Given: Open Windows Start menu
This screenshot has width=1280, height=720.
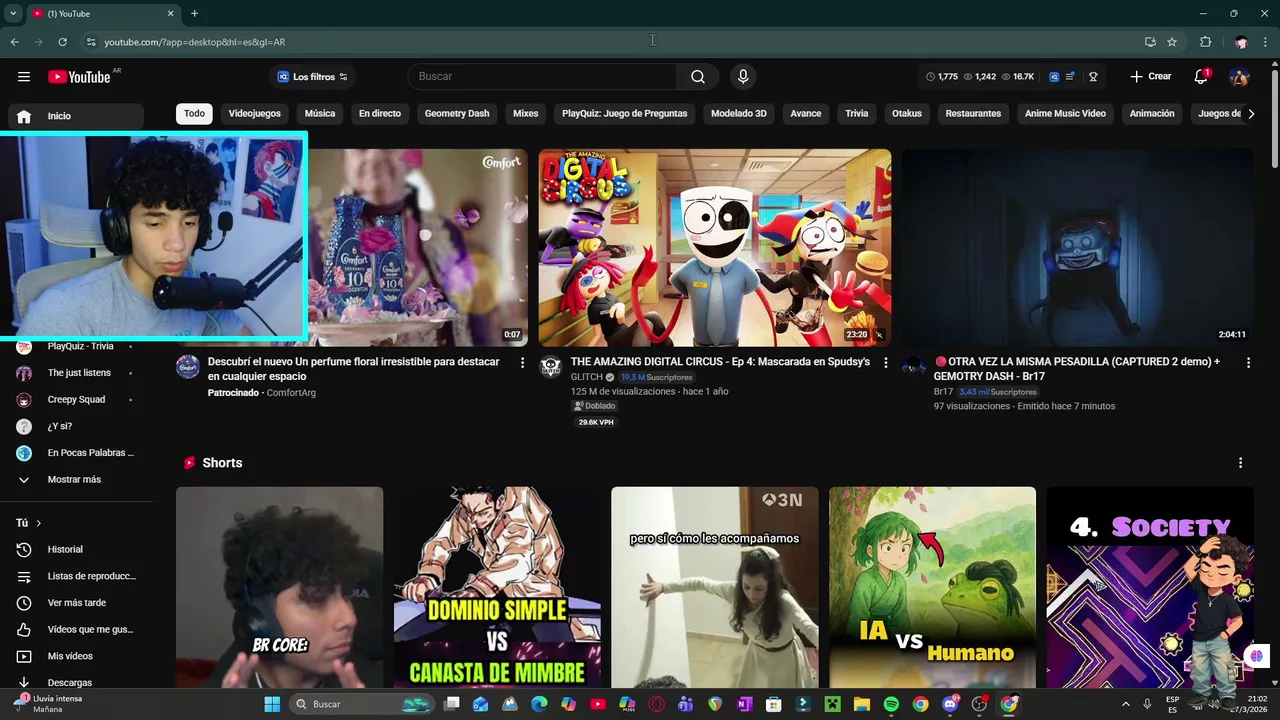Looking at the screenshot, I should tap(272, 704).
